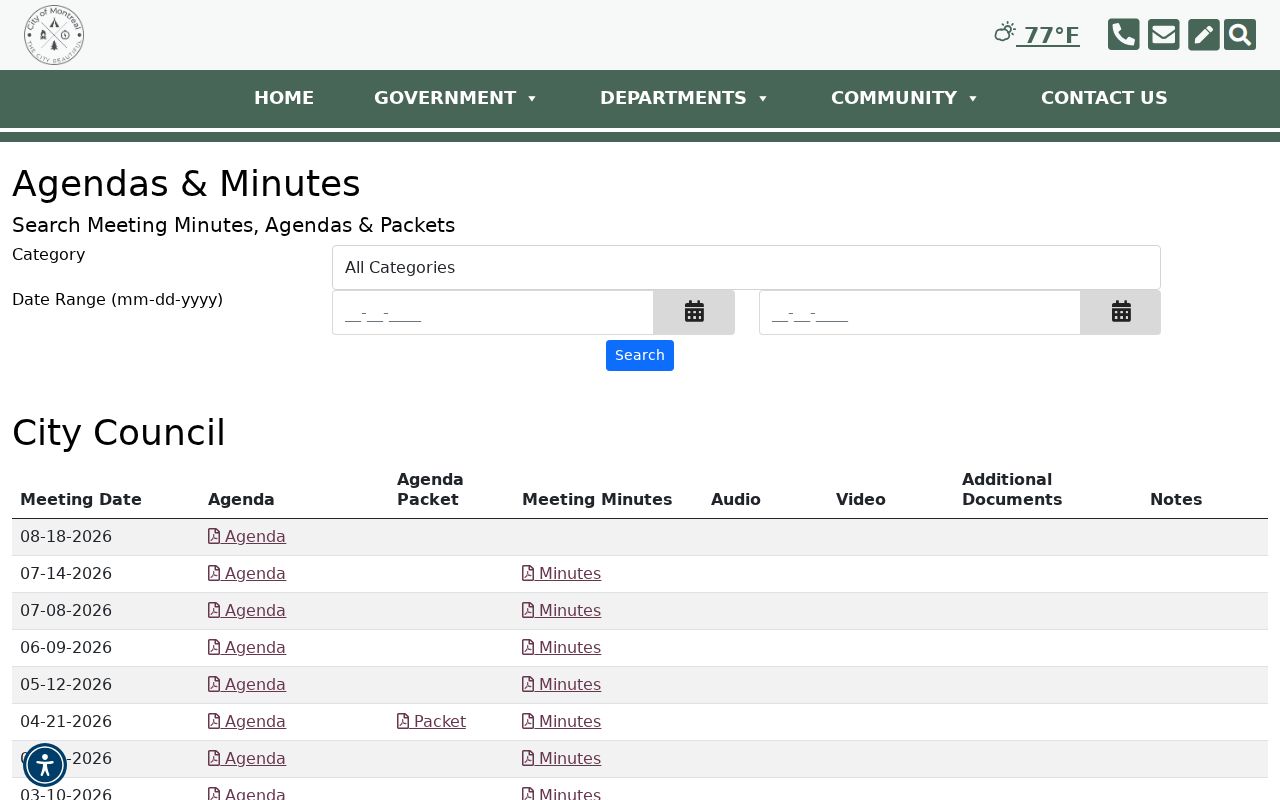Open the 04-21-2026 Packet PDF
The height and width of the screenshot is (800, 1280).
pyautogui.click(x=431, y=722)
